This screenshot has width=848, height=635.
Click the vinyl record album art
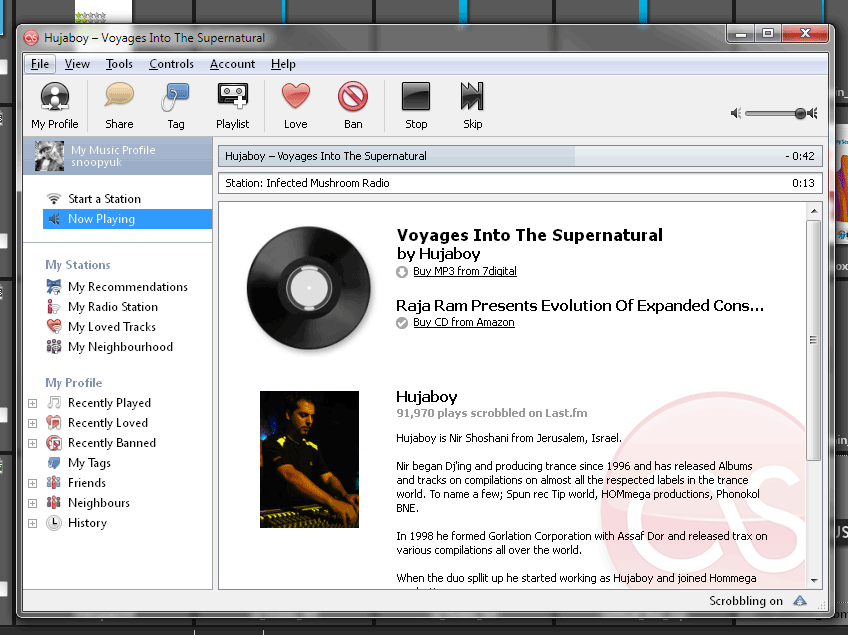point(309,288)
